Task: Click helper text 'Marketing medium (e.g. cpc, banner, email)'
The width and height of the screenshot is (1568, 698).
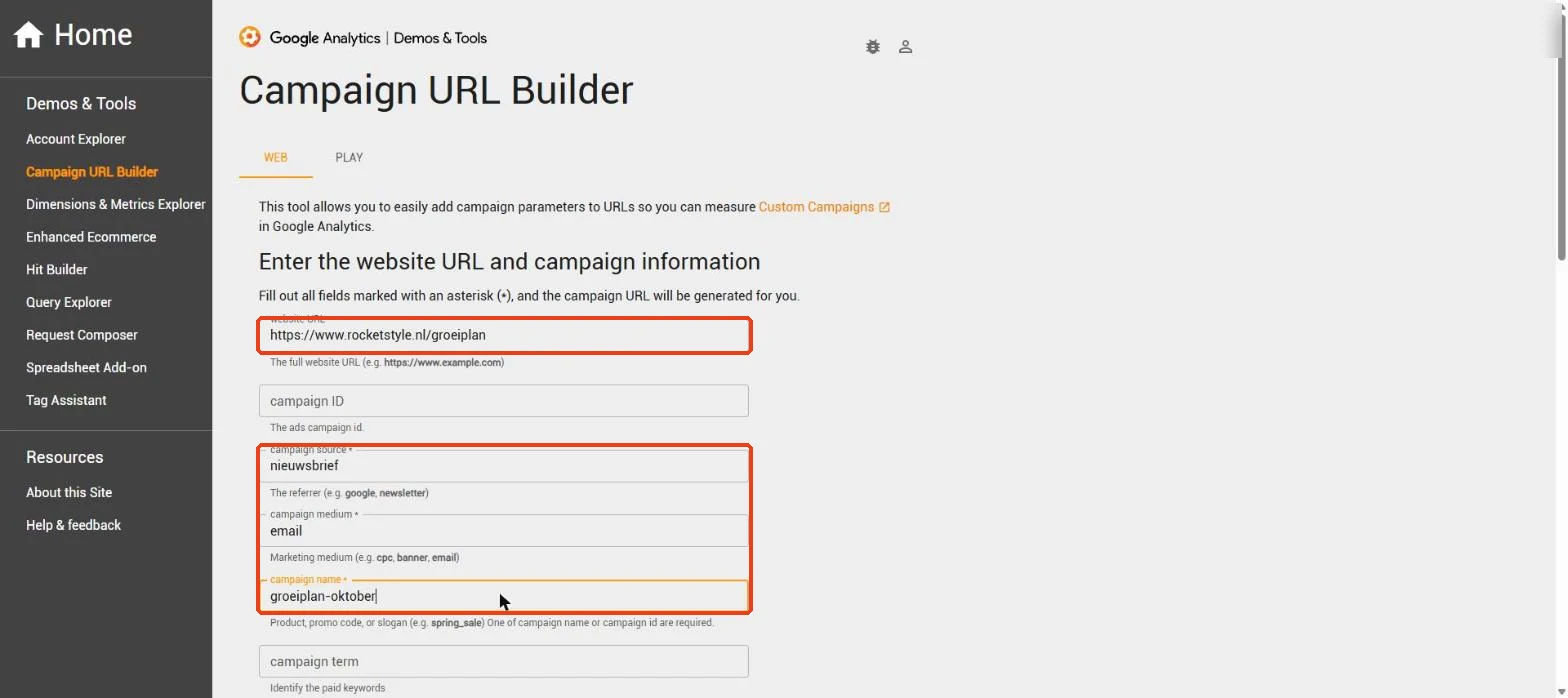Action: (x=365, y=557)
